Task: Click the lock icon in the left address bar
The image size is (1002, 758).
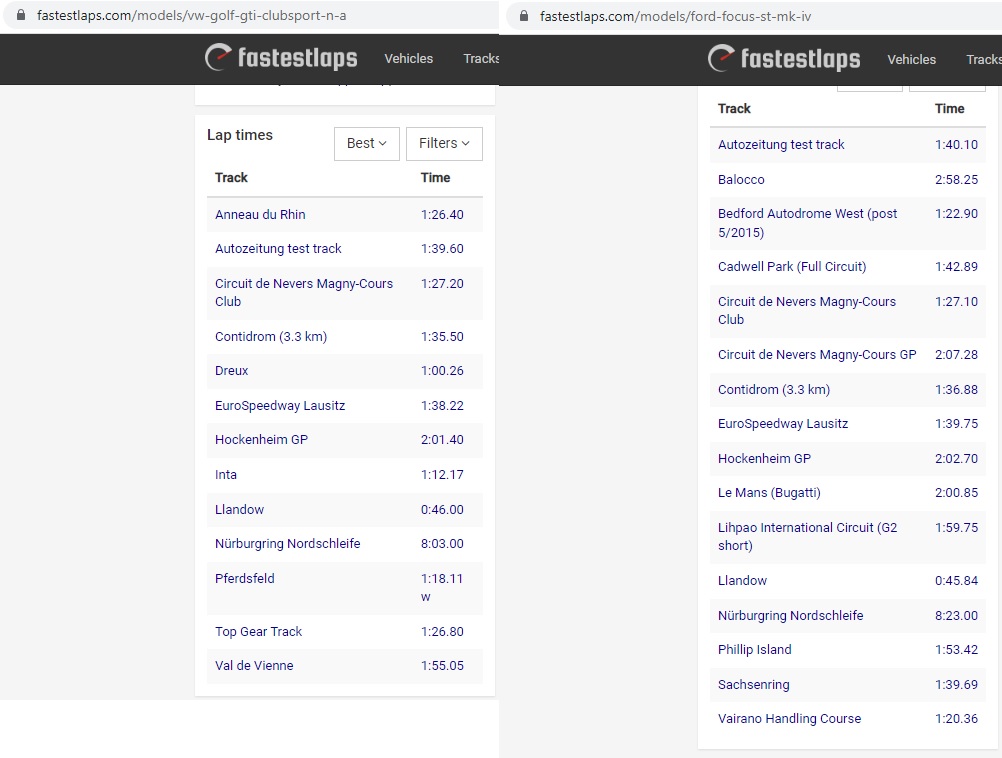Action: (20, 15)
